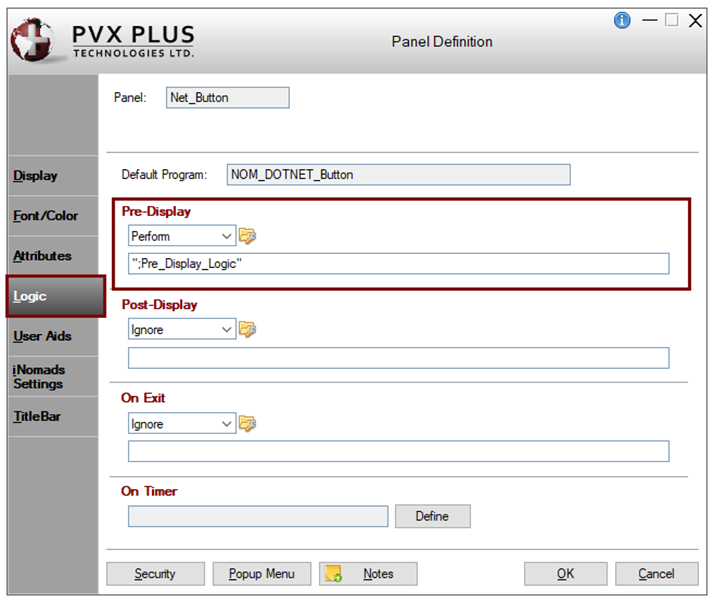Click the PVX Plus logo icon
The image size is (714, 602).
coord(33,40)
